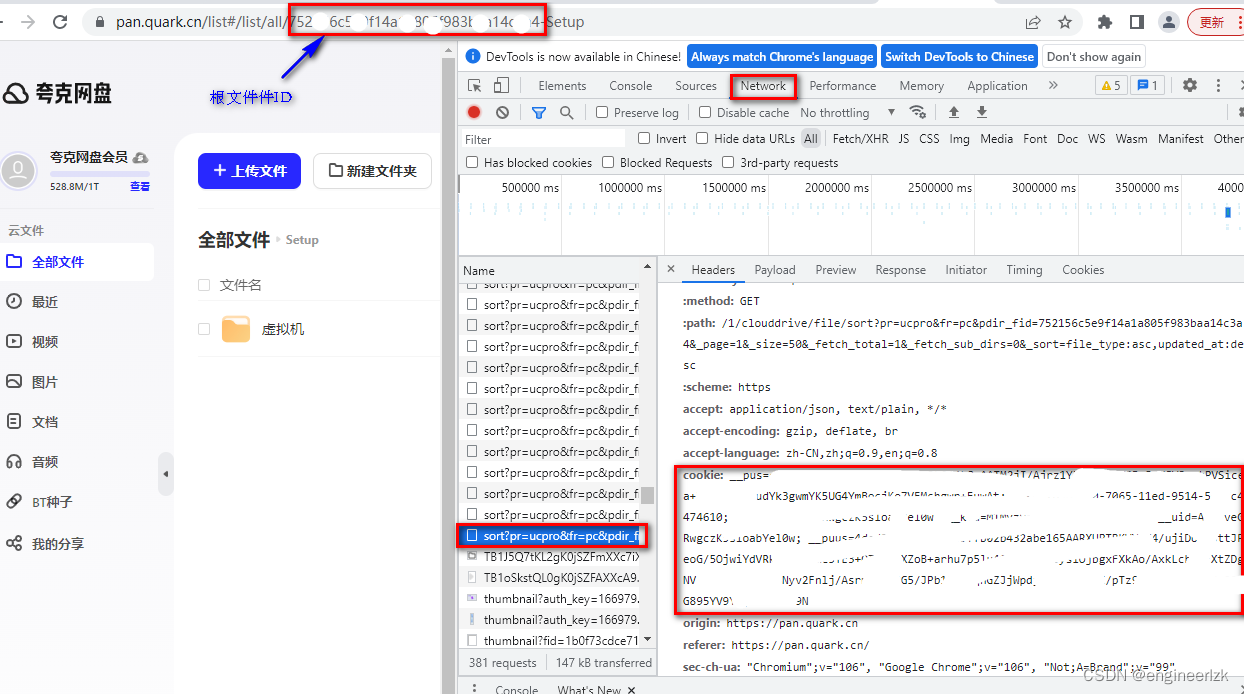Enable Has blocked cookies checkbox

point(472,162)
